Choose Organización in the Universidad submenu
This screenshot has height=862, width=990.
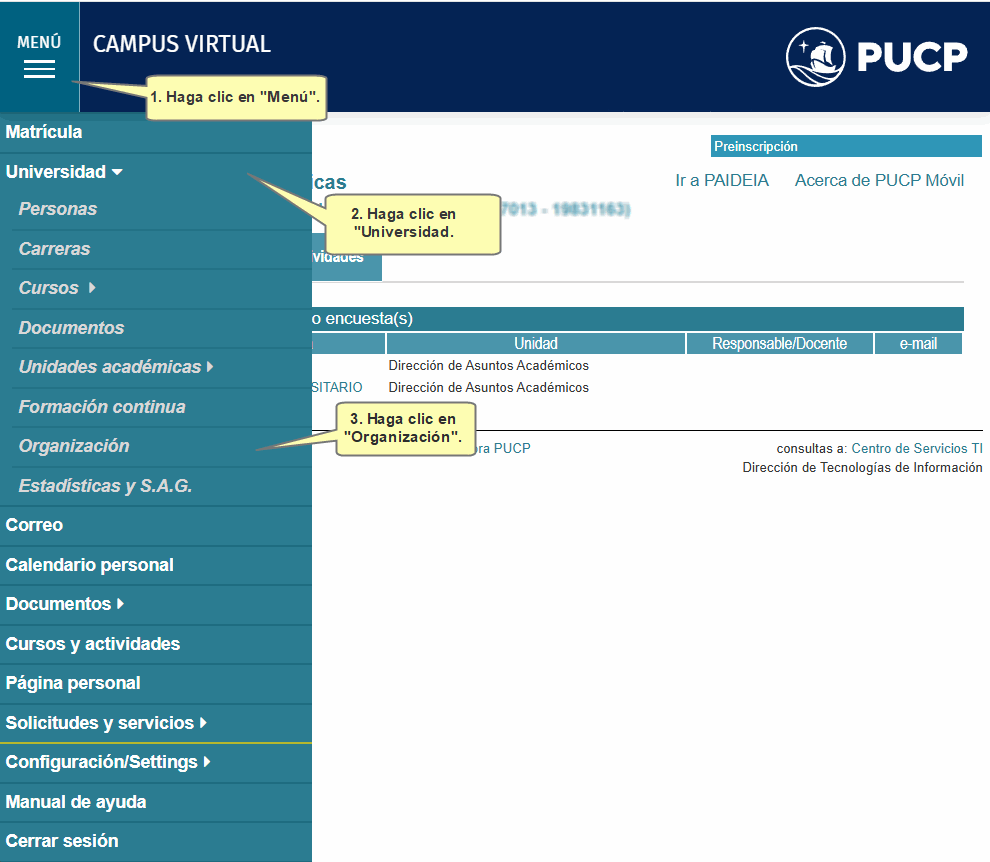click(x=74, y=446)
